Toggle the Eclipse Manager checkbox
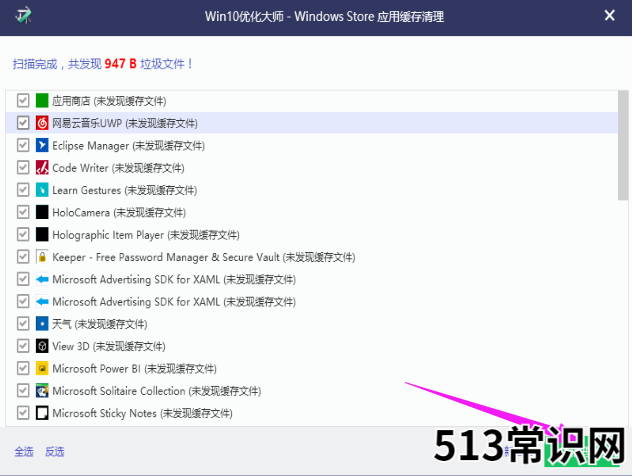 click(x=23, y=145)
